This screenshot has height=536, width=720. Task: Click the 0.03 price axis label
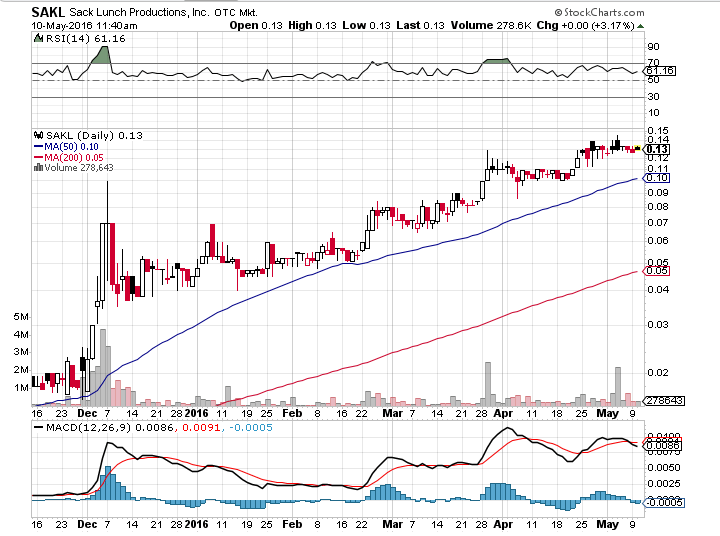658,325
